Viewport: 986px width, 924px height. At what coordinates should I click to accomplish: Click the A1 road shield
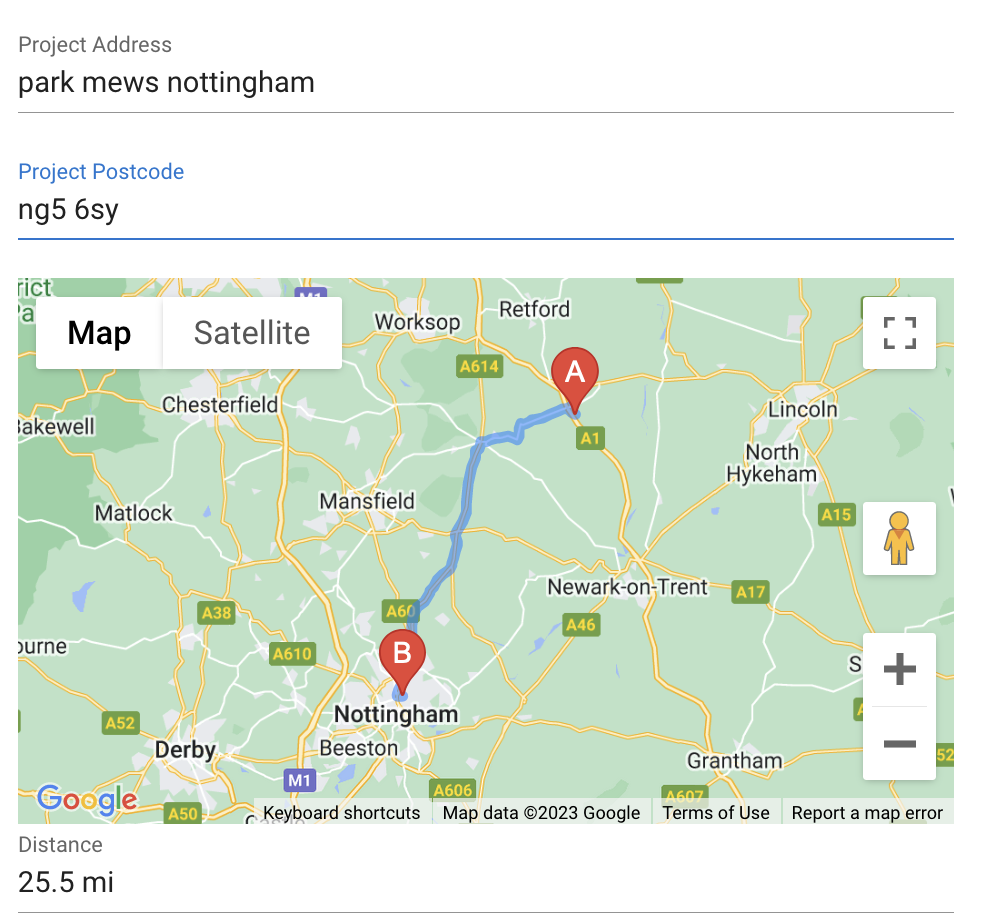point(591,438)
